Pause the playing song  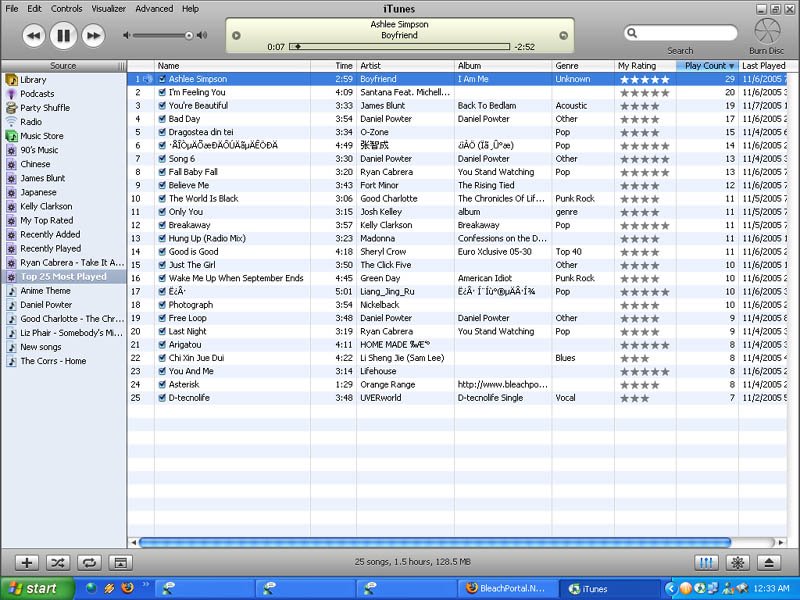63,36
